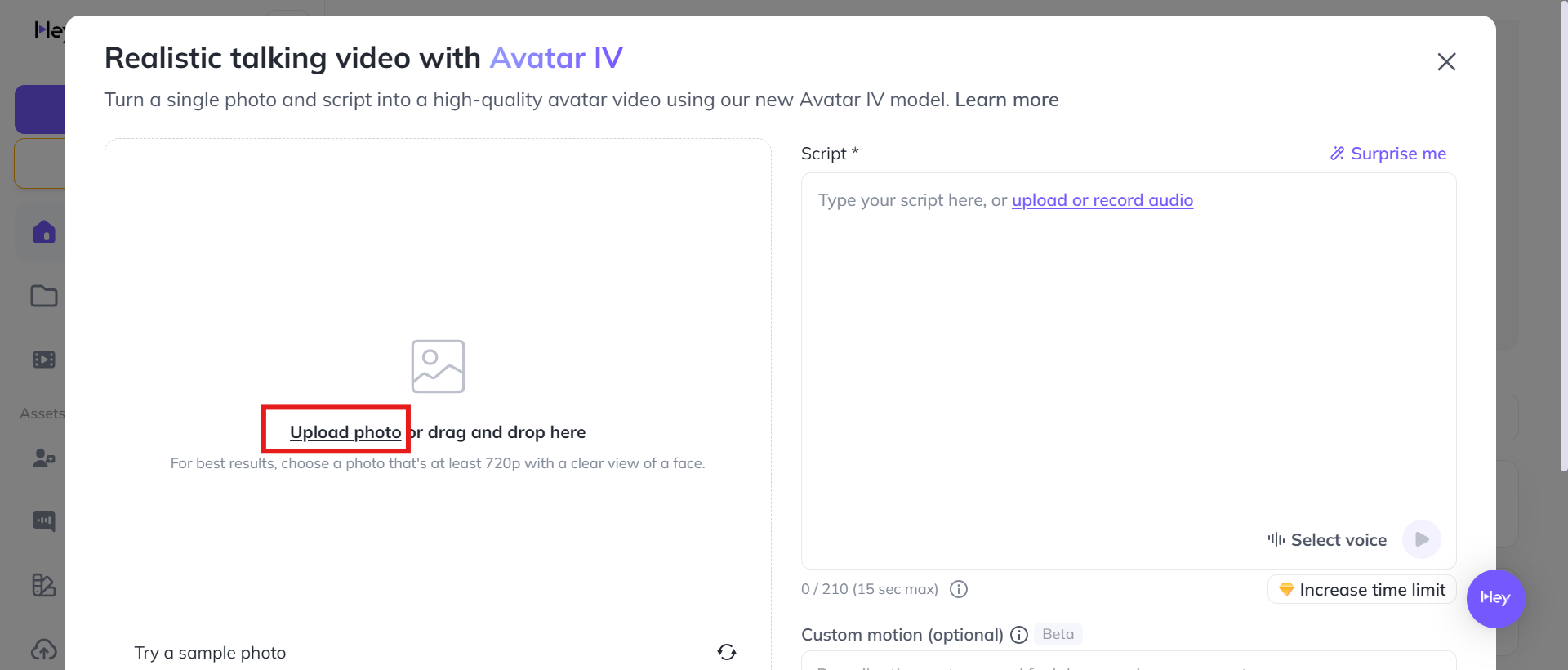Click the magic wand Surprise me icon
The image size is (1568, 670).
pos(1337,154)
